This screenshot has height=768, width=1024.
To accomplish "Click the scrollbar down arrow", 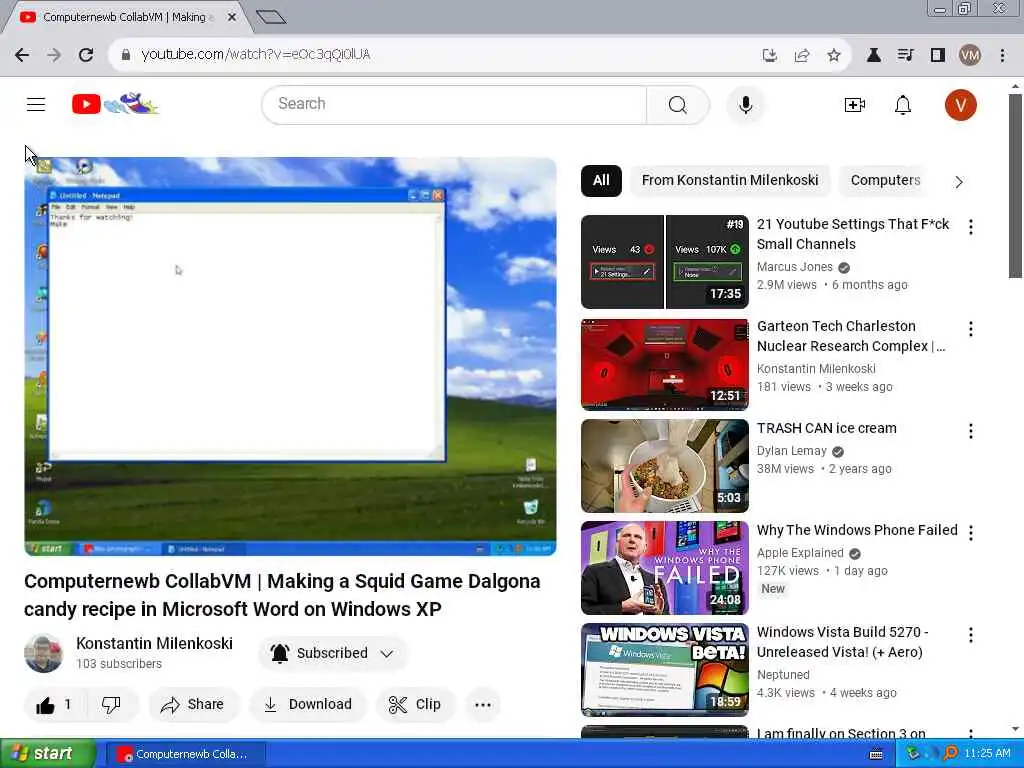I will pos(1015,729).
